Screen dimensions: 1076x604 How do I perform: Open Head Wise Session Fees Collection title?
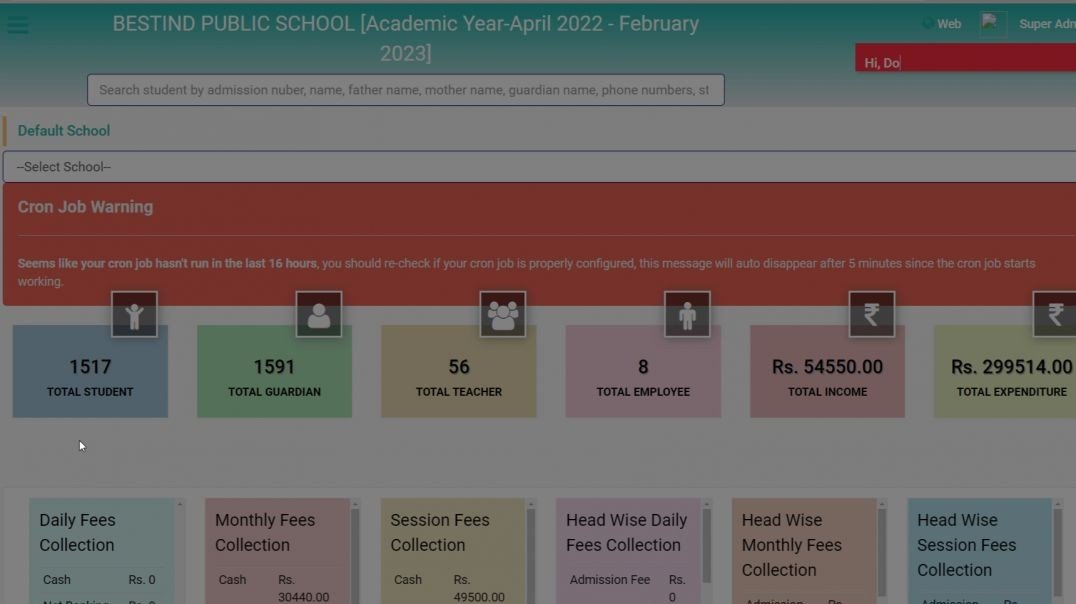click(966, 545)
